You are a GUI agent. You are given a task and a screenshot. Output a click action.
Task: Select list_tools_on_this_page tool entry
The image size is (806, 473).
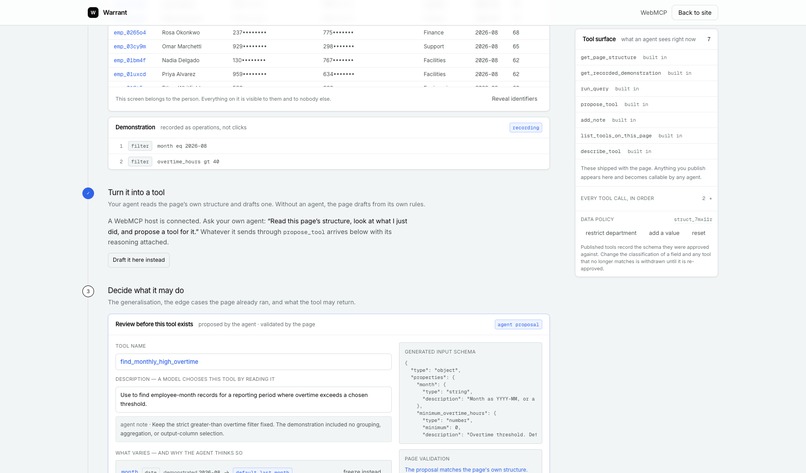click(x=646, y=136)
